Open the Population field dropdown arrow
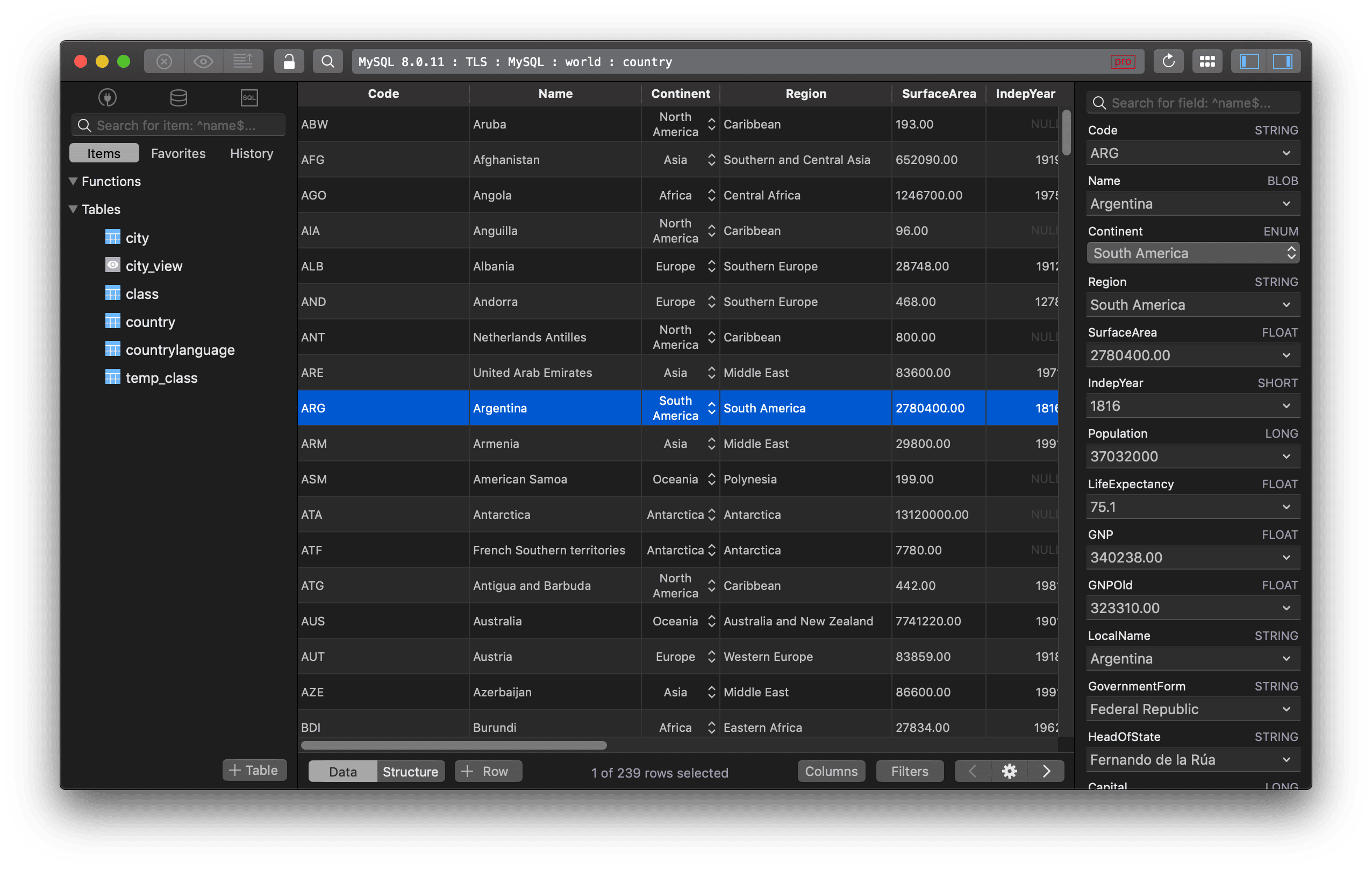1372x869 pixels. (x=1287, y=456)
